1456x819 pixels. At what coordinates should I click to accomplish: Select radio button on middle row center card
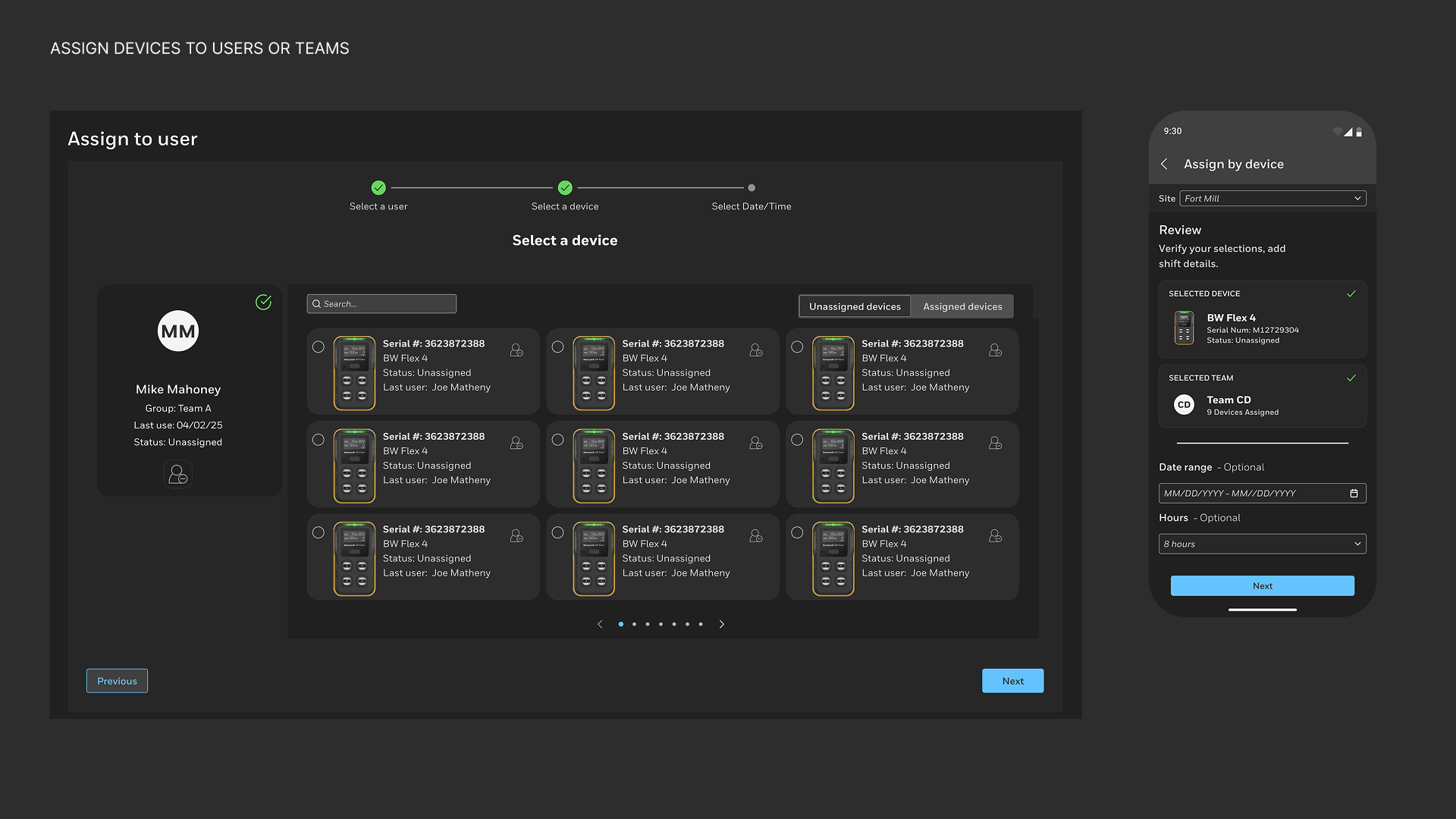557,440
